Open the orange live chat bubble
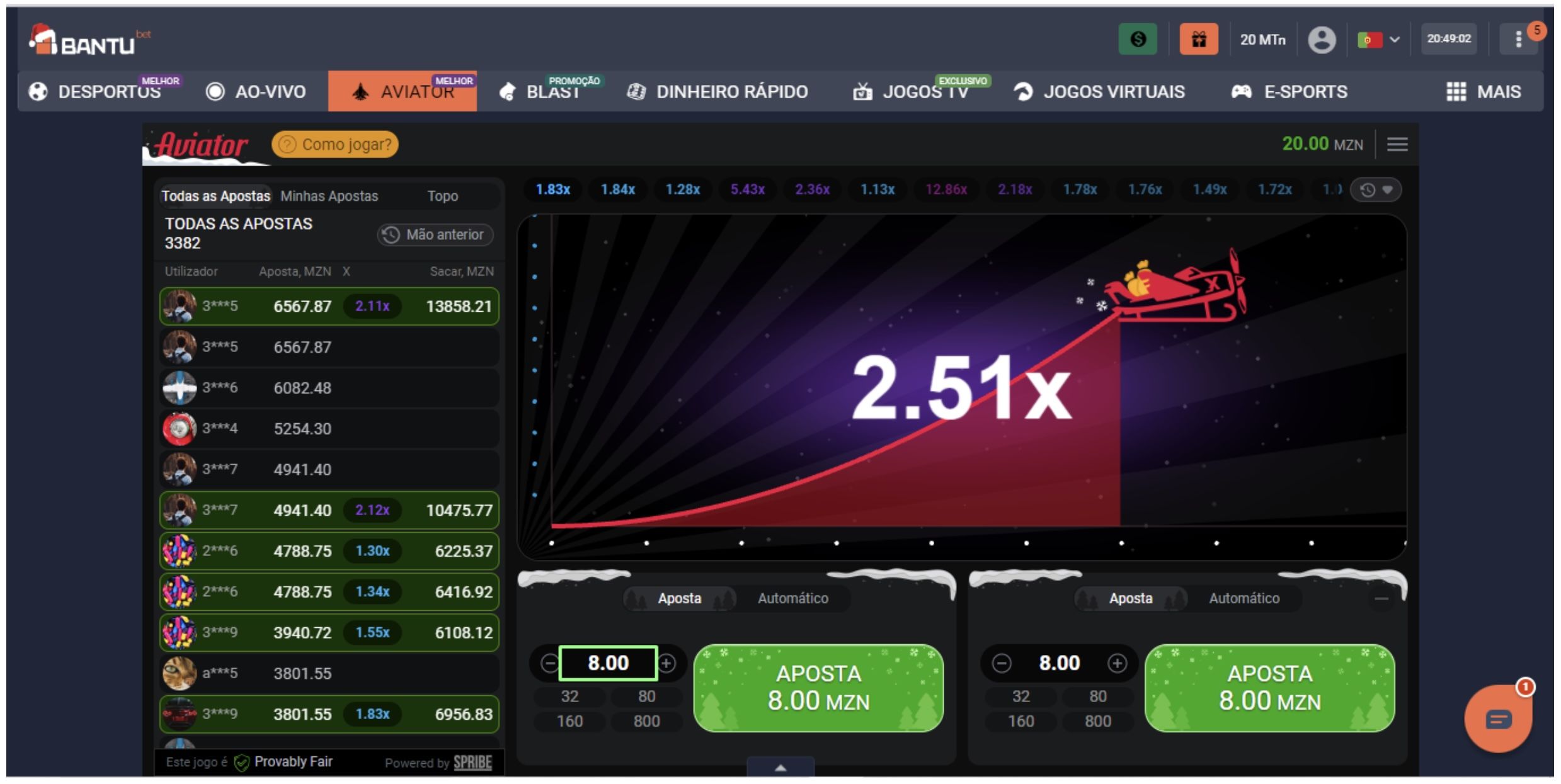This screenshot has width=1561, height=784. click(1497, 719)
